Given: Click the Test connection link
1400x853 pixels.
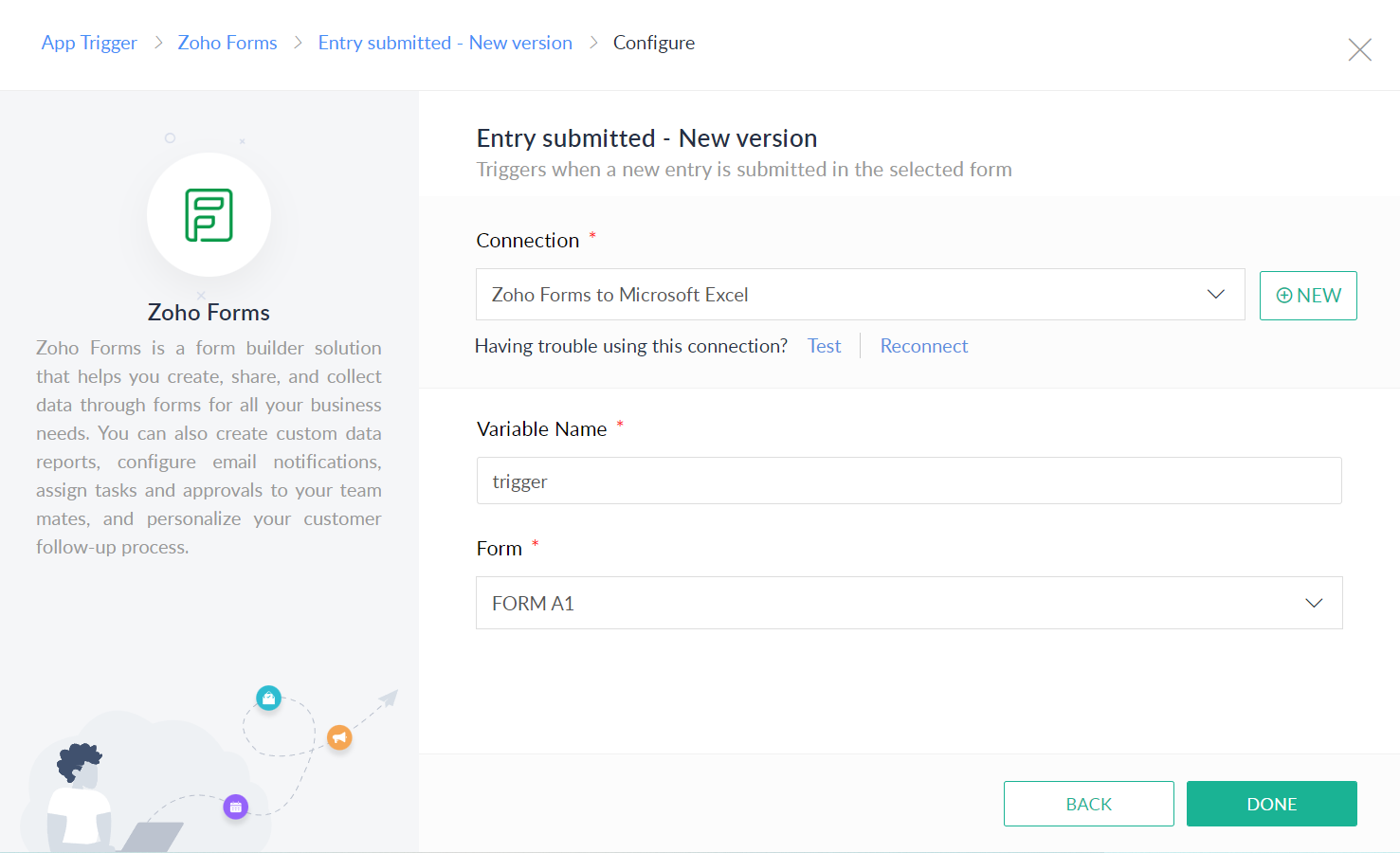Looking at the screenshot, I should coord(824,346).
